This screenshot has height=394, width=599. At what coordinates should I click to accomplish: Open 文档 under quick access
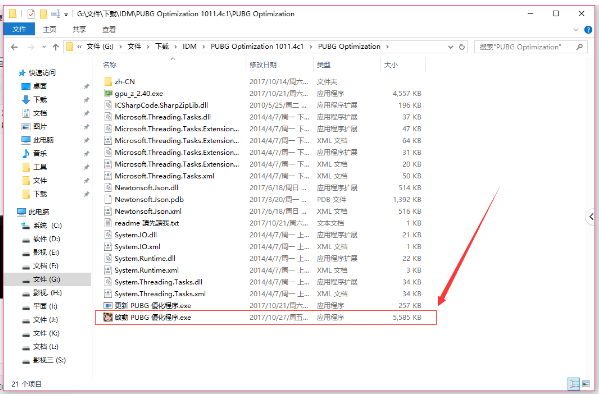coord(39,113)
